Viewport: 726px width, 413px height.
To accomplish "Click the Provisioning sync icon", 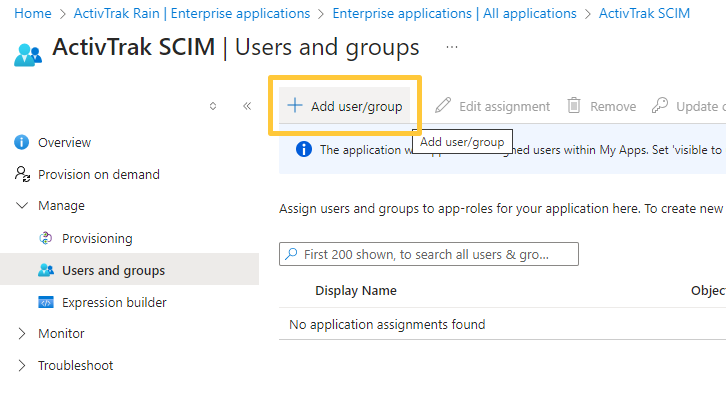I will click(45, 238).
